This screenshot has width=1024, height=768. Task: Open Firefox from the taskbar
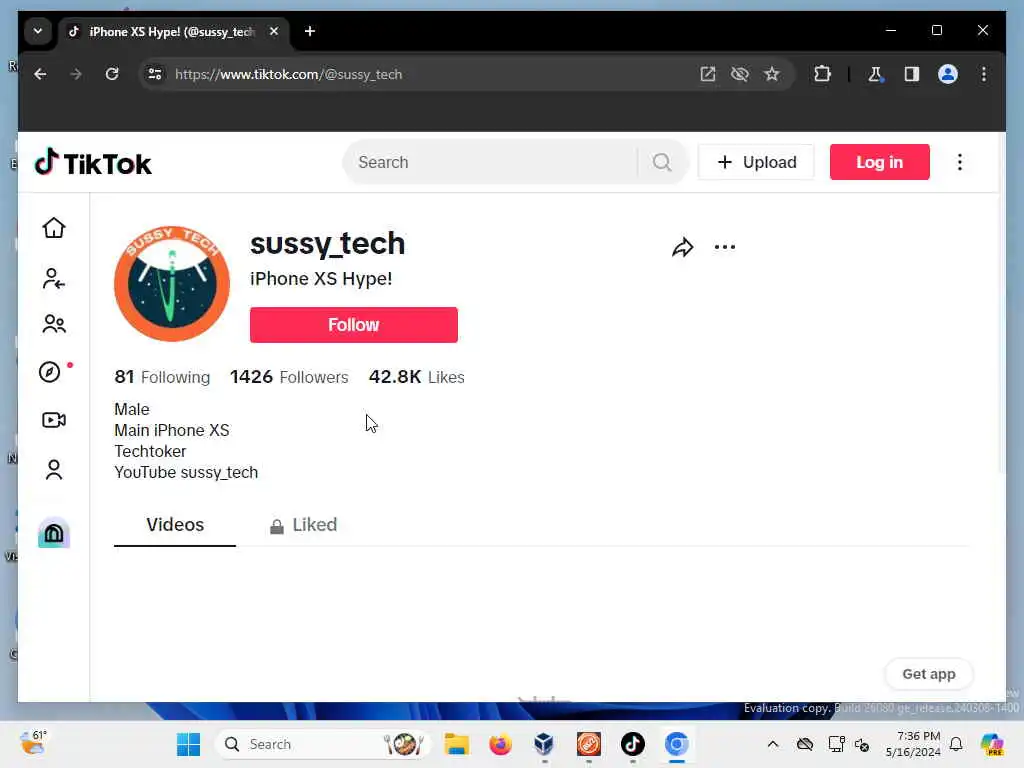(500, 744)
